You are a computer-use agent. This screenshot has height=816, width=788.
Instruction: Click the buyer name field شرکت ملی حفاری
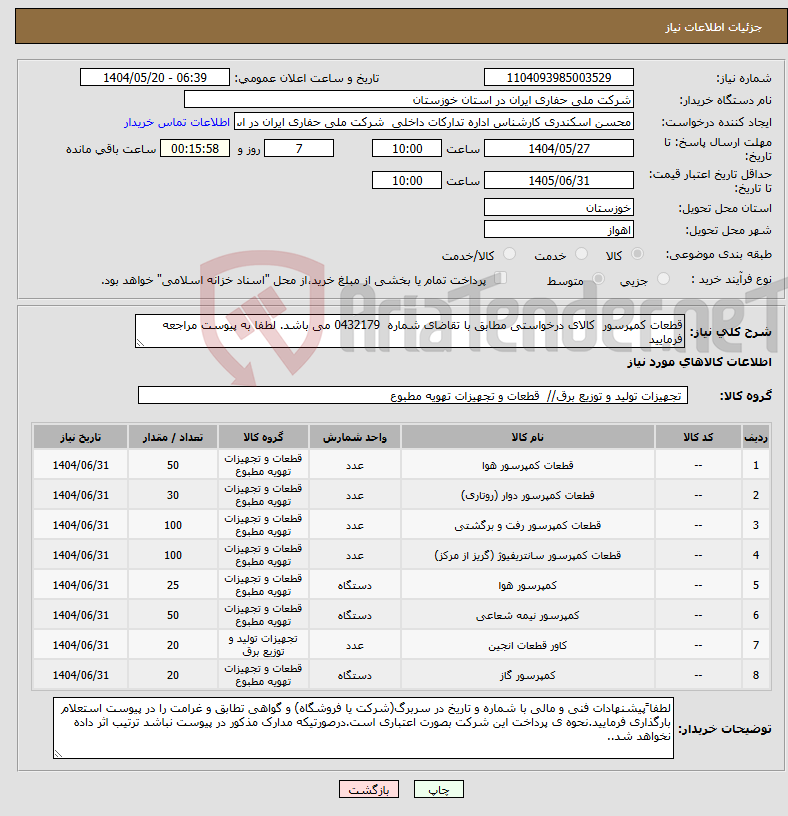point(409,100)
